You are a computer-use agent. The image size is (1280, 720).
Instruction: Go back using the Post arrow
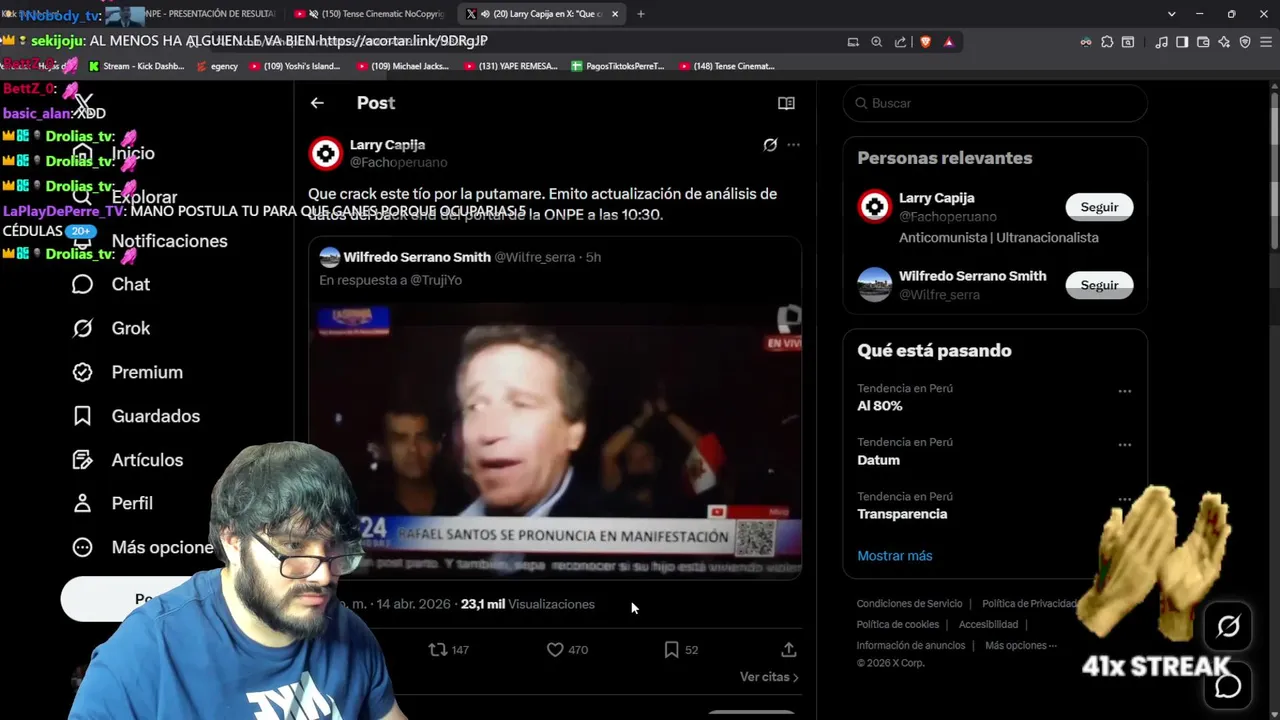tap(317, 103)
